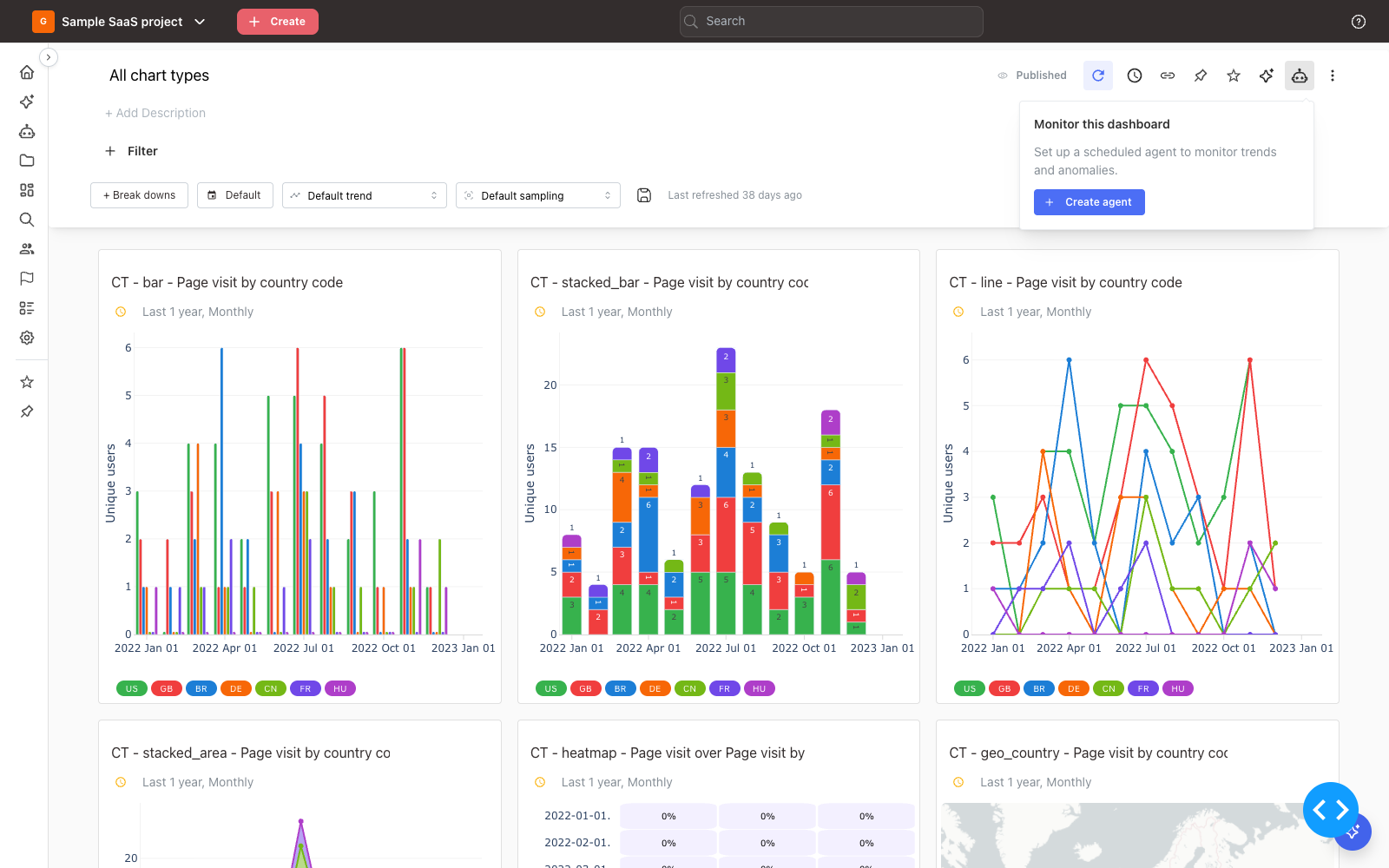
Task: Click the save icon beside Default sampling
Action: tap(644, 195)
